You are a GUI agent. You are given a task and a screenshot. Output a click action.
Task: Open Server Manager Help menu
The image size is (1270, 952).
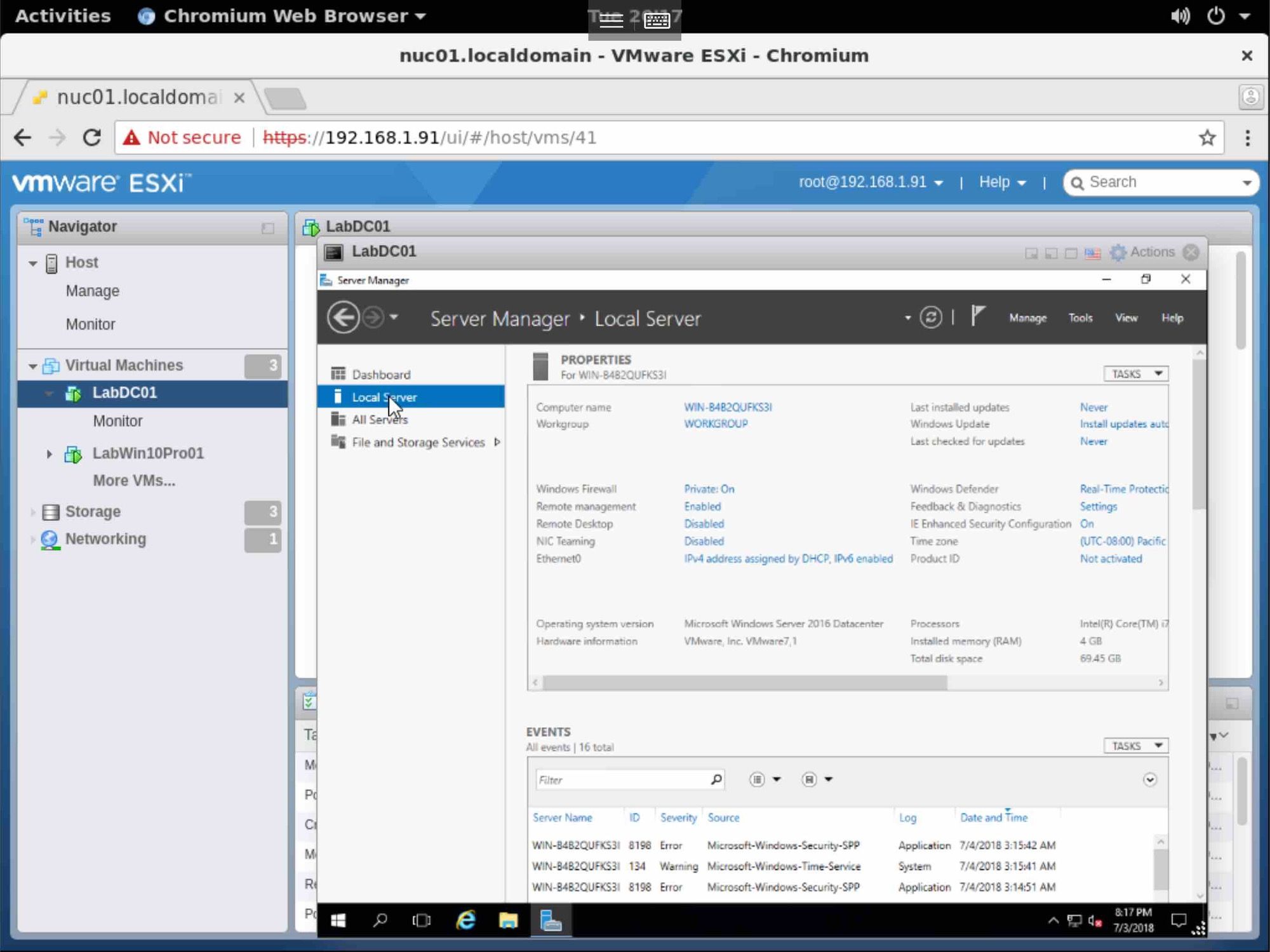(1172, 318)
